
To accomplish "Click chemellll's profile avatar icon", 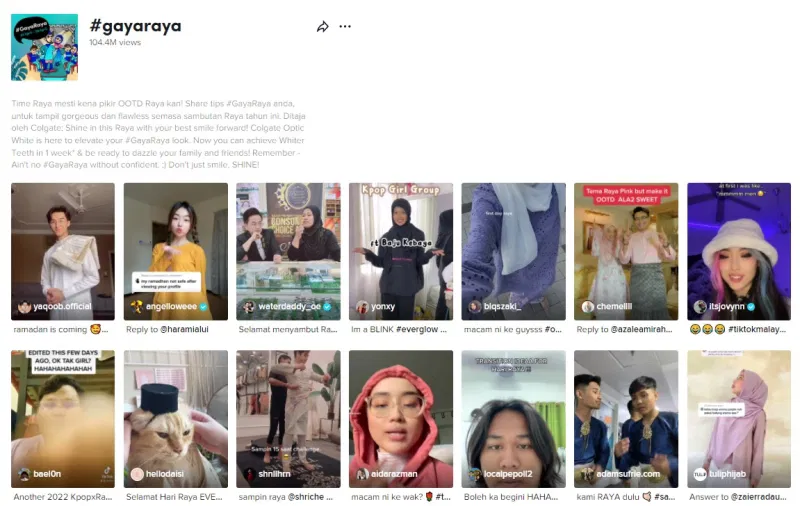I will 588,307.
